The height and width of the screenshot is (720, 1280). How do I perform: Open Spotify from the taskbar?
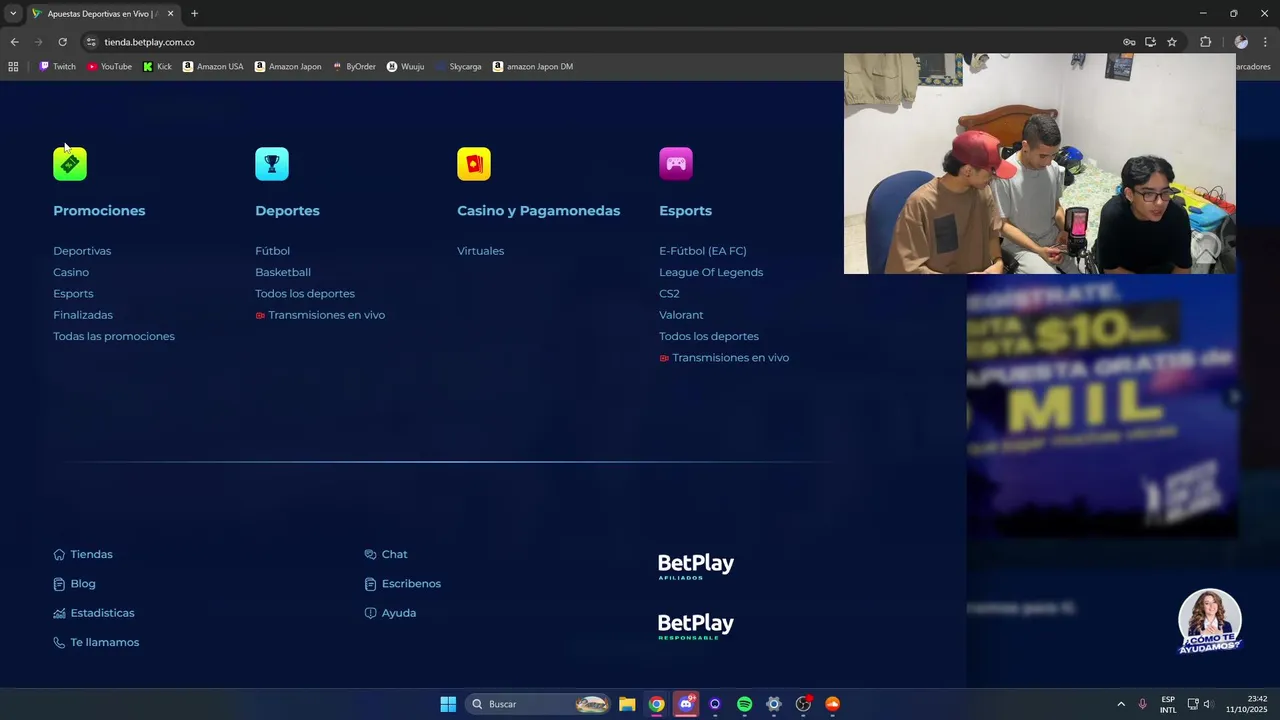[x=744, y=704]
